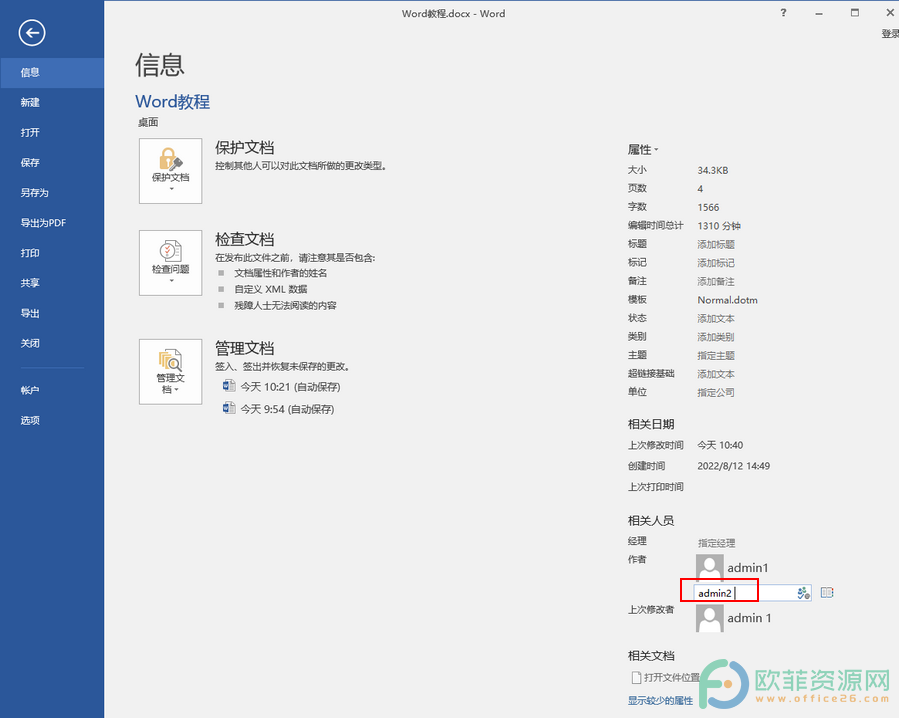
Task: Click the Word help question mark
Action: (x=783, y=13)
